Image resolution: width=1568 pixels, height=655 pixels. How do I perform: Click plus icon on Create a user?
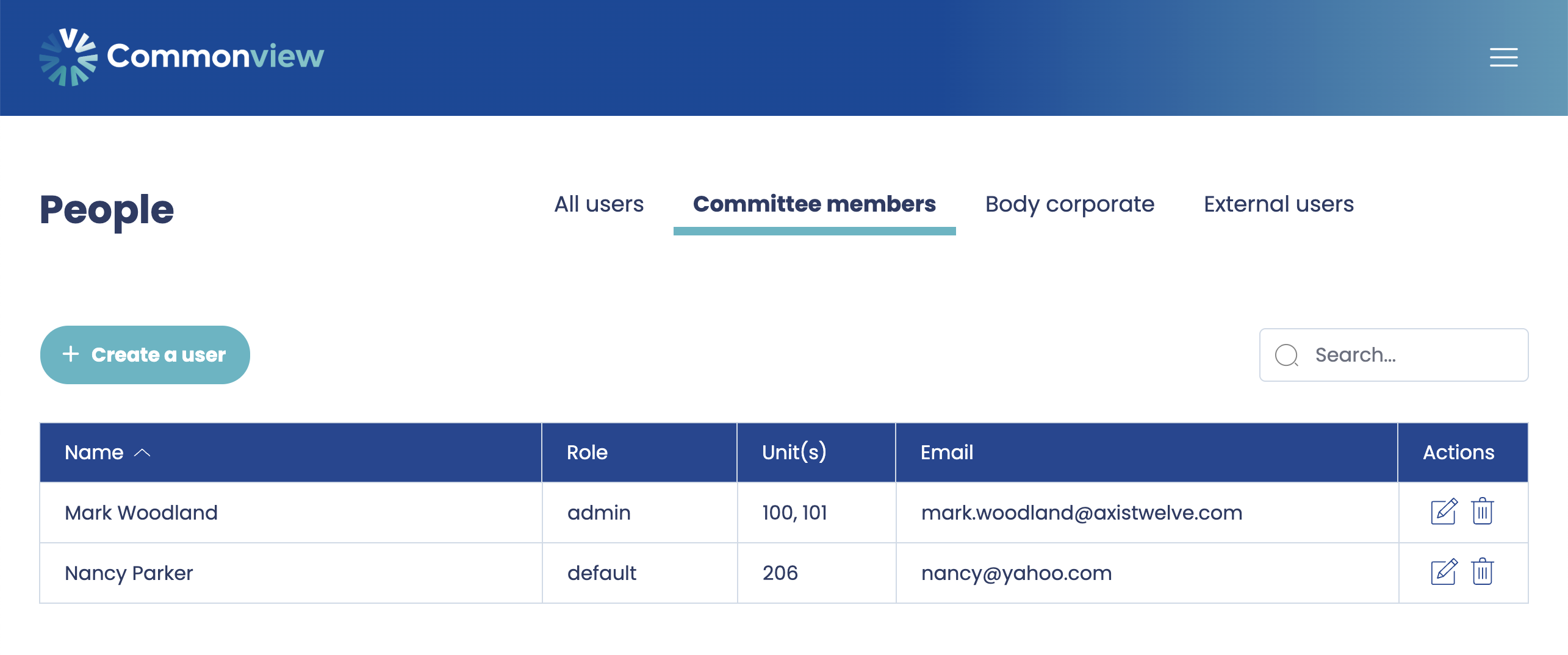pos(71,354)
